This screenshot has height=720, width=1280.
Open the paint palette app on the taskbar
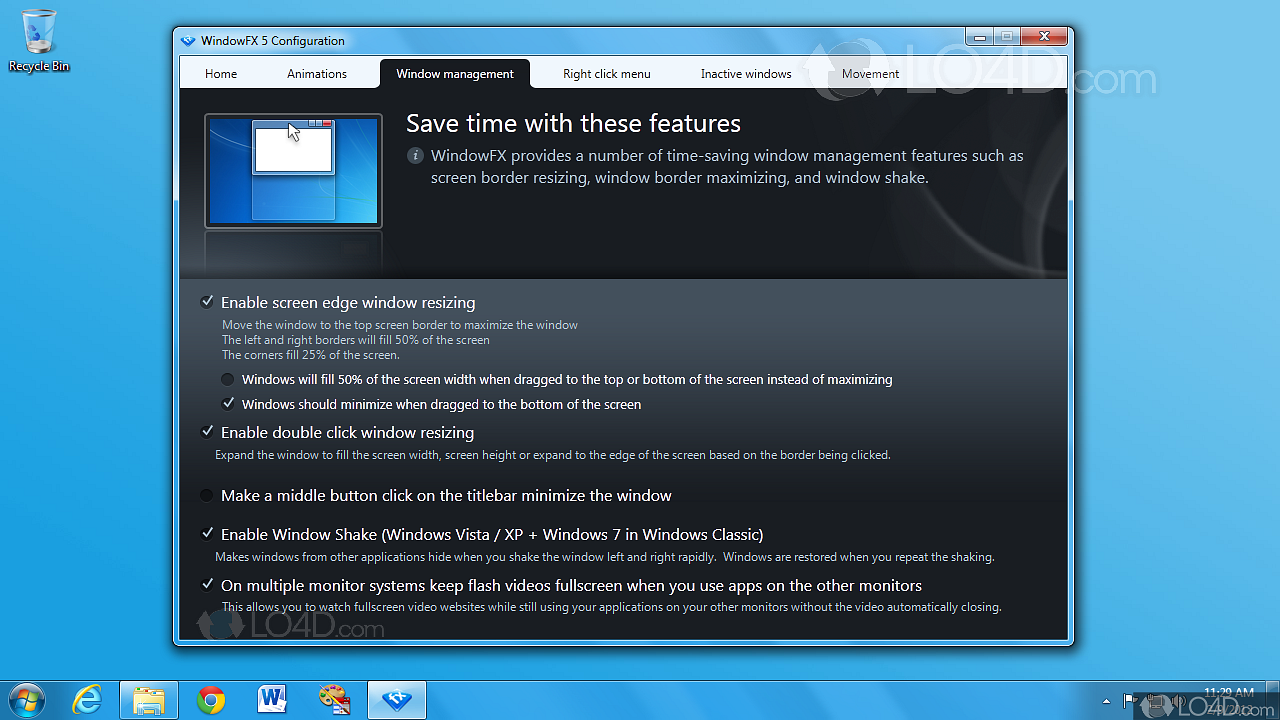334,699
